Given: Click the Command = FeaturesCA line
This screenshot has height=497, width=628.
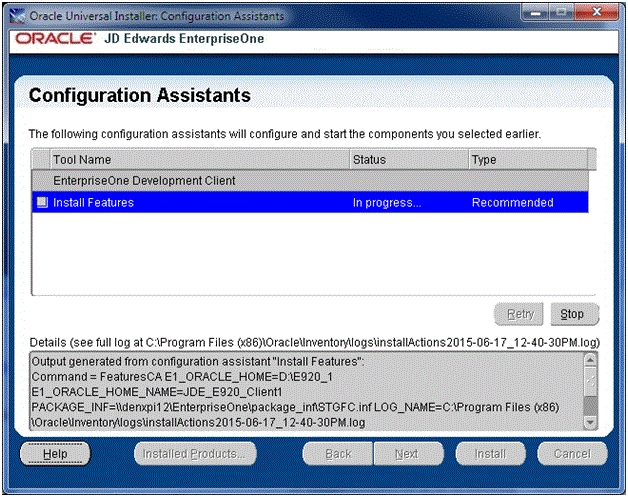Looking at the screenshot, I should click(182, 377).
